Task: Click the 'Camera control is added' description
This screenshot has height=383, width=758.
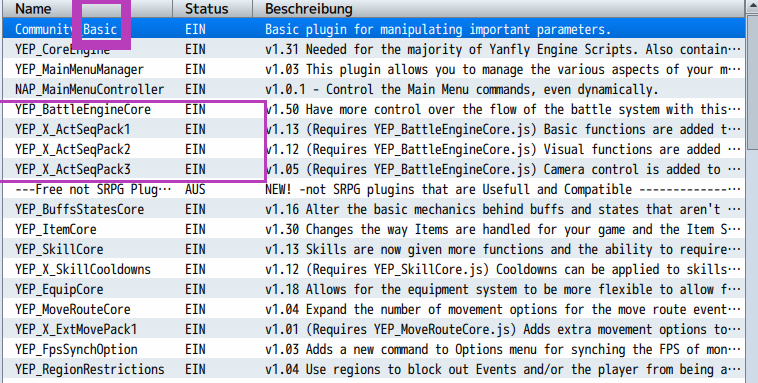Action: pos(503,169)
